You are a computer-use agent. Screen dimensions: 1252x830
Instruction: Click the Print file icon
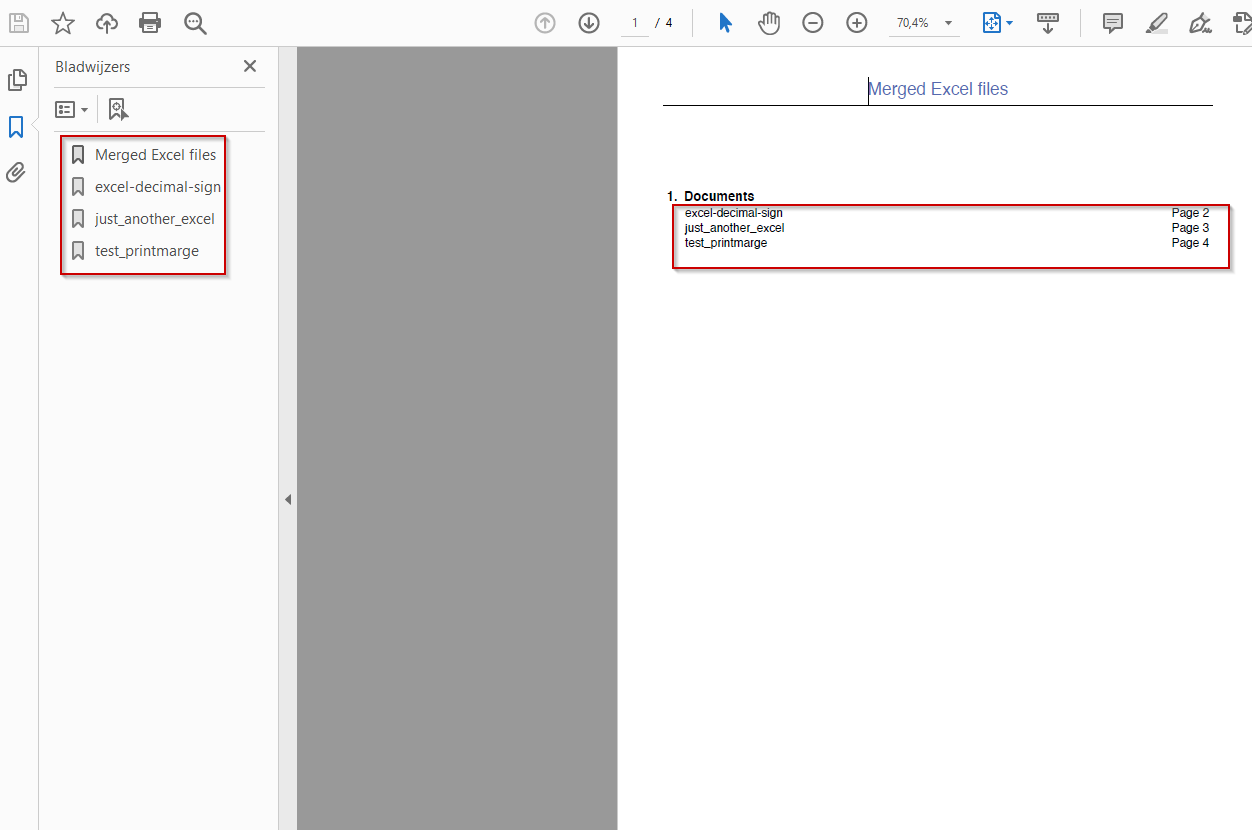click(150, 23)
